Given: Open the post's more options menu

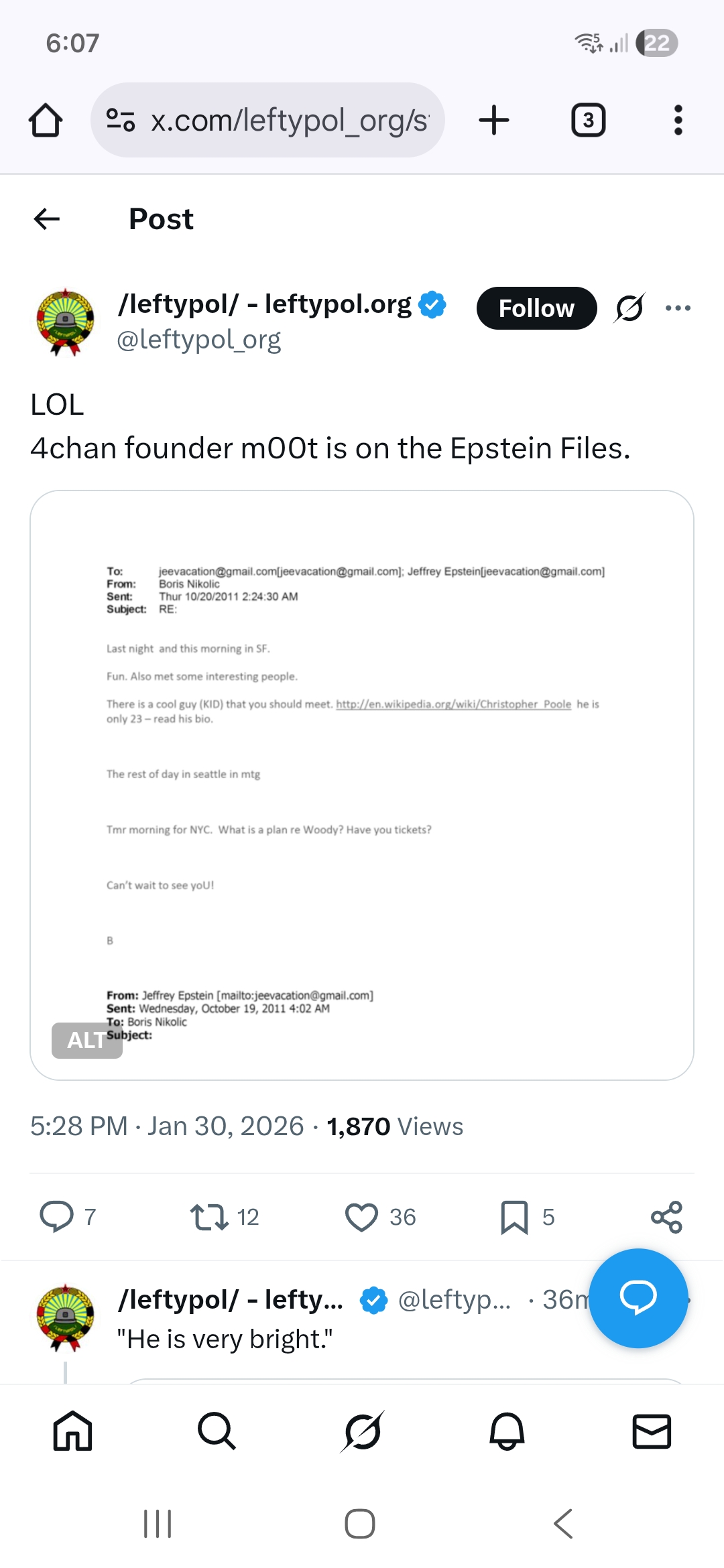Looking at the screenshot, I should (x=678, y=308).
